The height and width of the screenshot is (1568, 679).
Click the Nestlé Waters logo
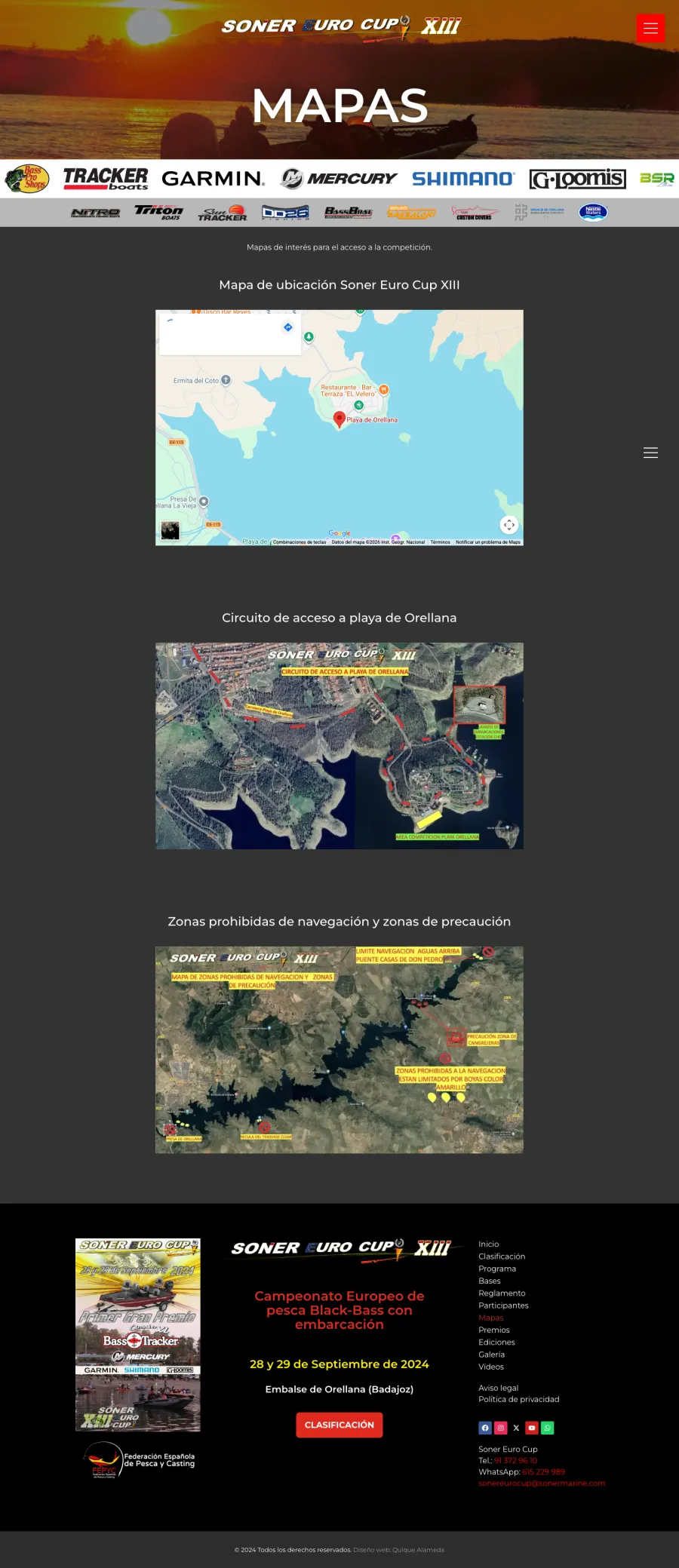[x=593, y=212]
